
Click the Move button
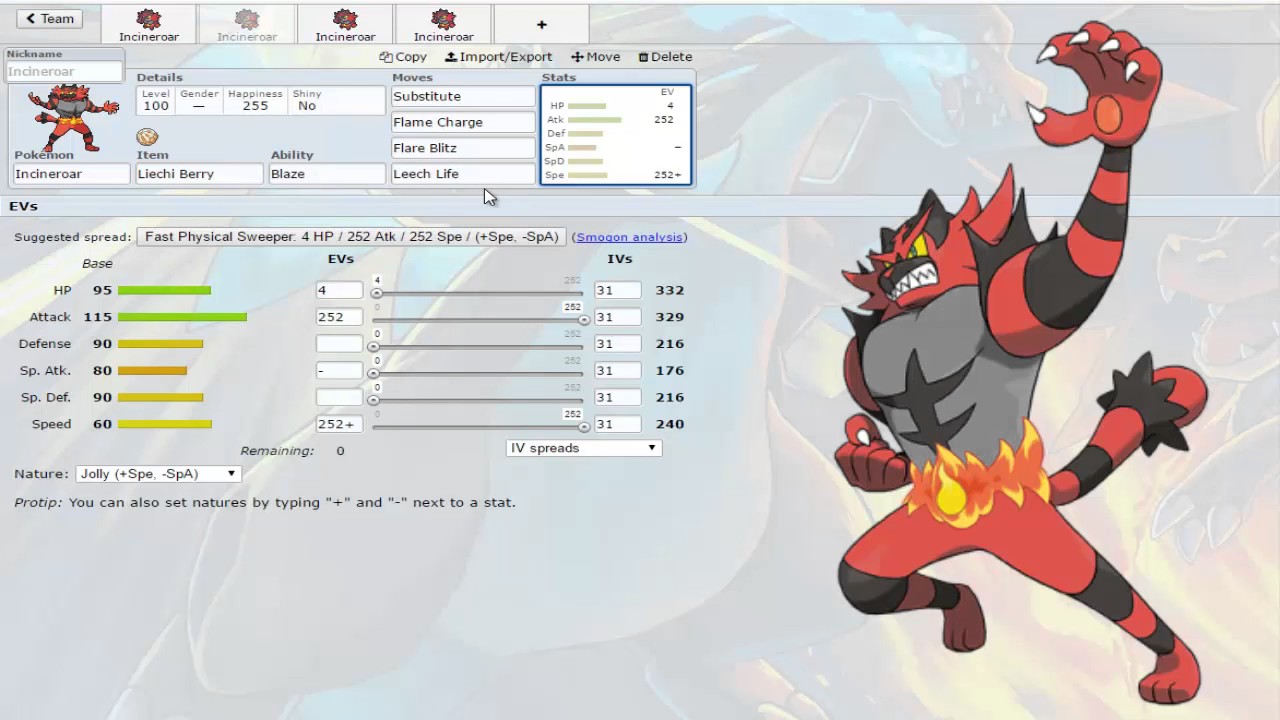pyautogui.click(x=596, y=57)
